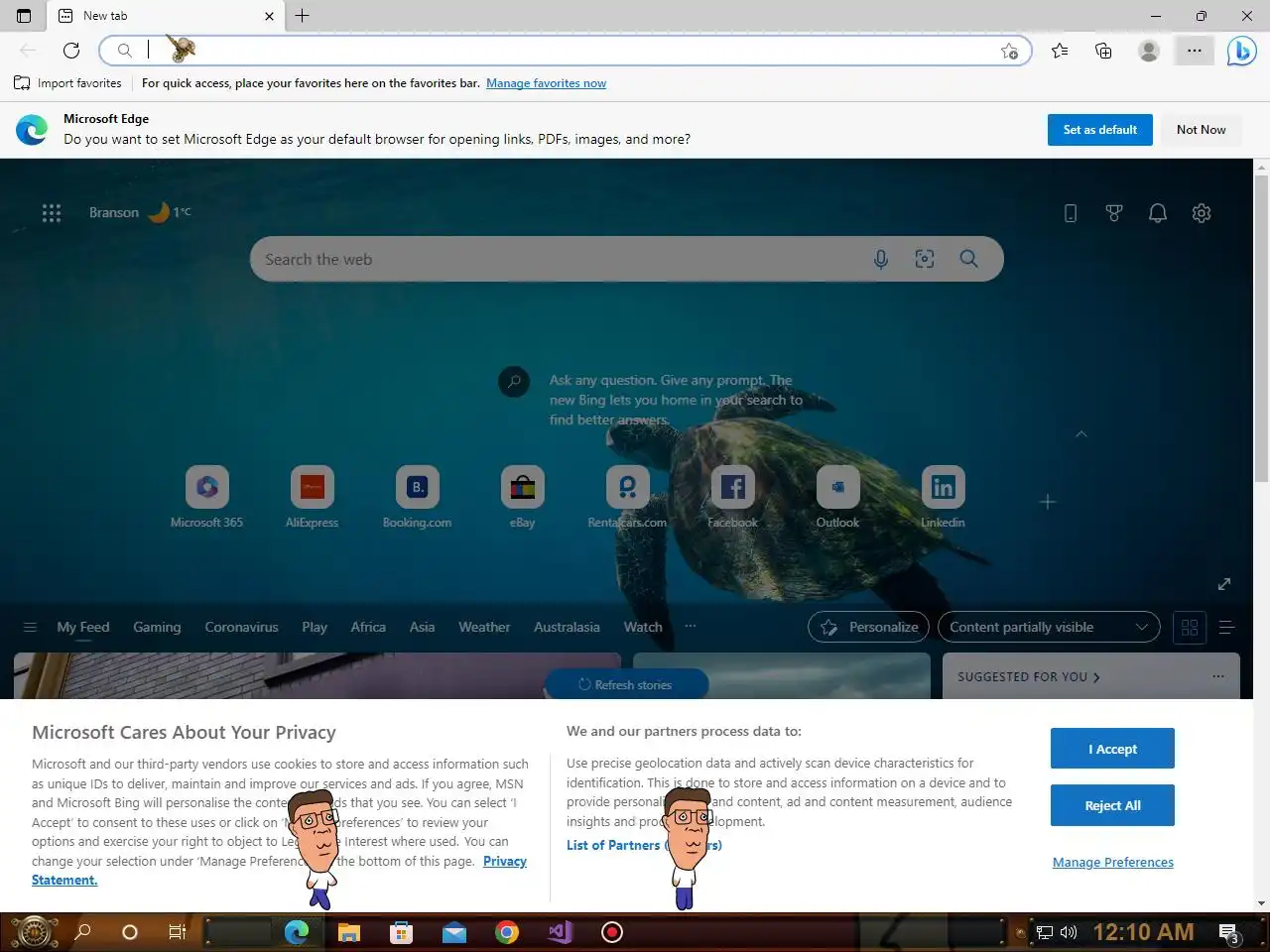Select the Weather feed tab
The image size is (1270, 952).
tap(484, 627)
